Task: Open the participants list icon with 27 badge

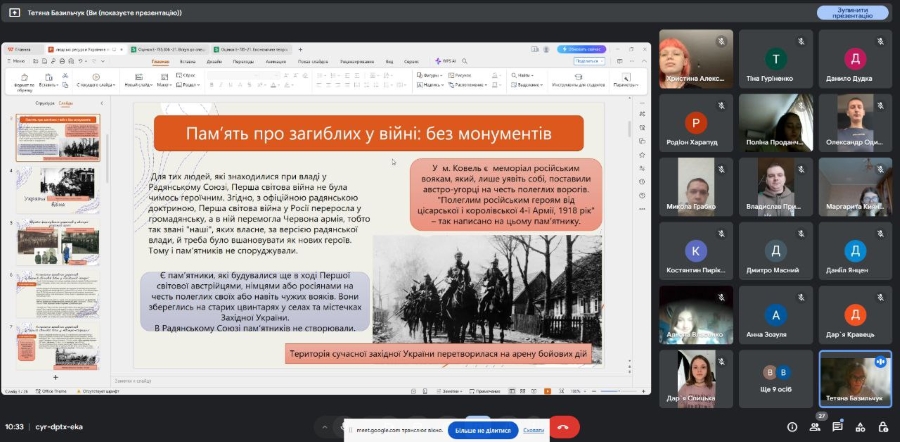Action: (x=815, y=427)
